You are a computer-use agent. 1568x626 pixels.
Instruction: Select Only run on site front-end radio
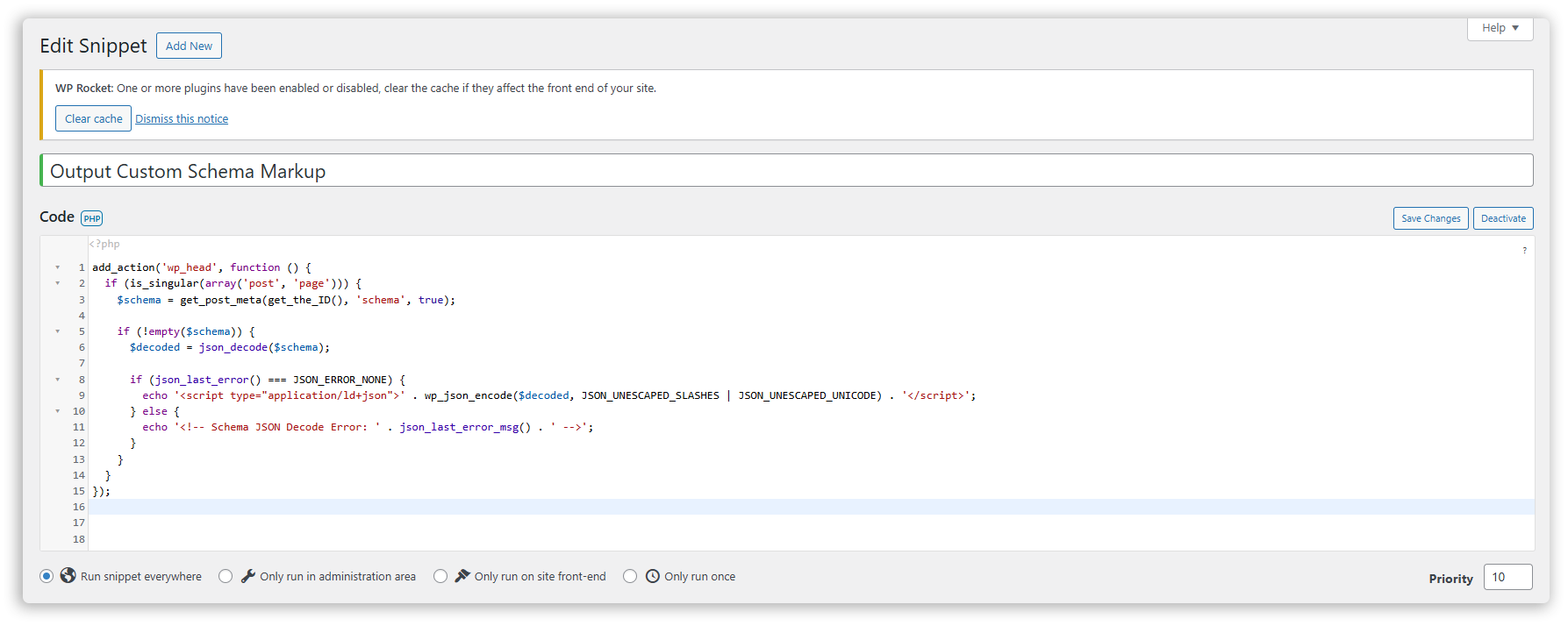440,576
